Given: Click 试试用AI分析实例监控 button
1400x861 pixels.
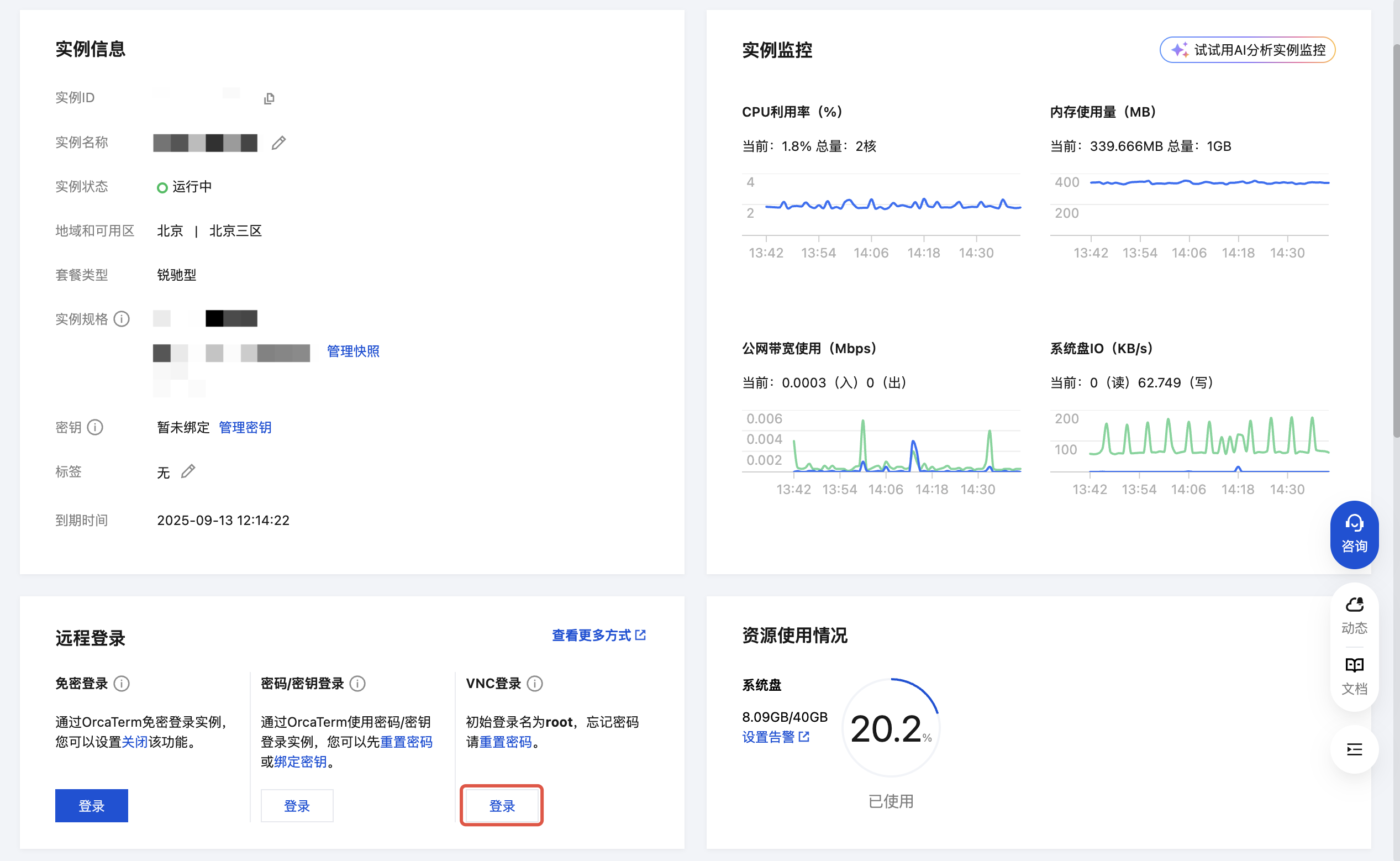Looking at the screenshot, I should pos(1247,50).
